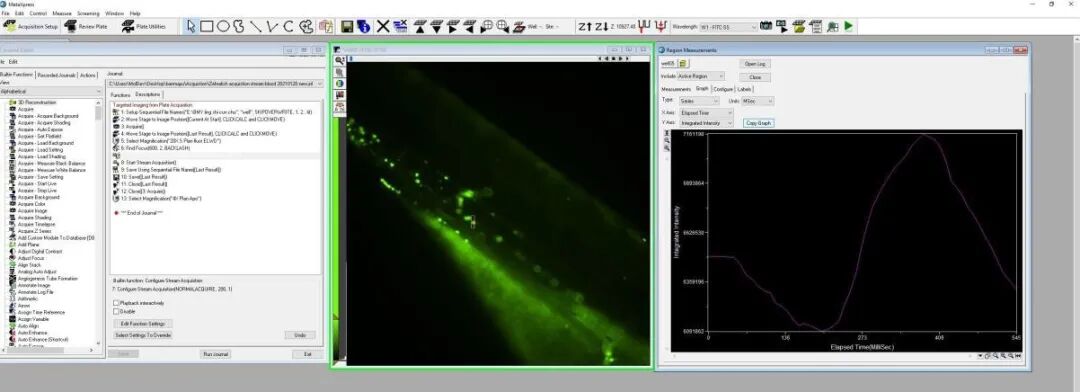1080x392 pixels.
Task: Select the Acquire Timelapse function in list
Action: 36,225
